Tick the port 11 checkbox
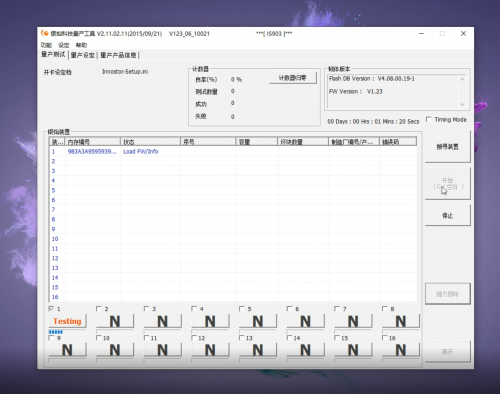Screen dimensions: 500x394 pos(147,338)
